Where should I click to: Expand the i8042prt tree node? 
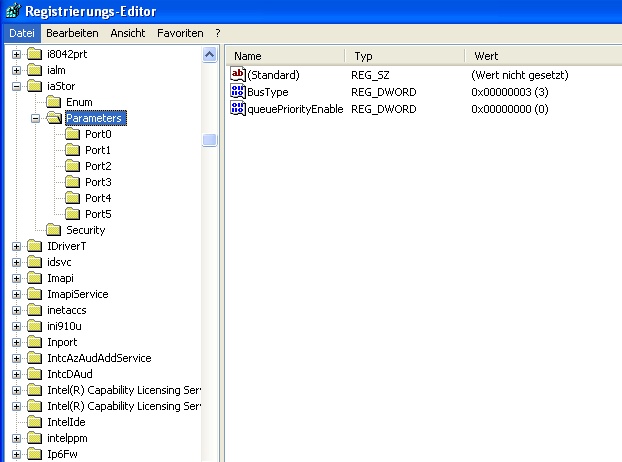click(17, 54)
